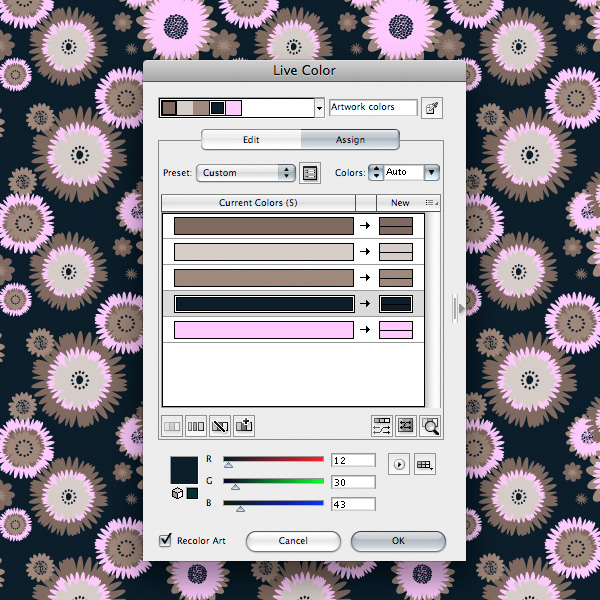Click the New column header

click(400, 203)
